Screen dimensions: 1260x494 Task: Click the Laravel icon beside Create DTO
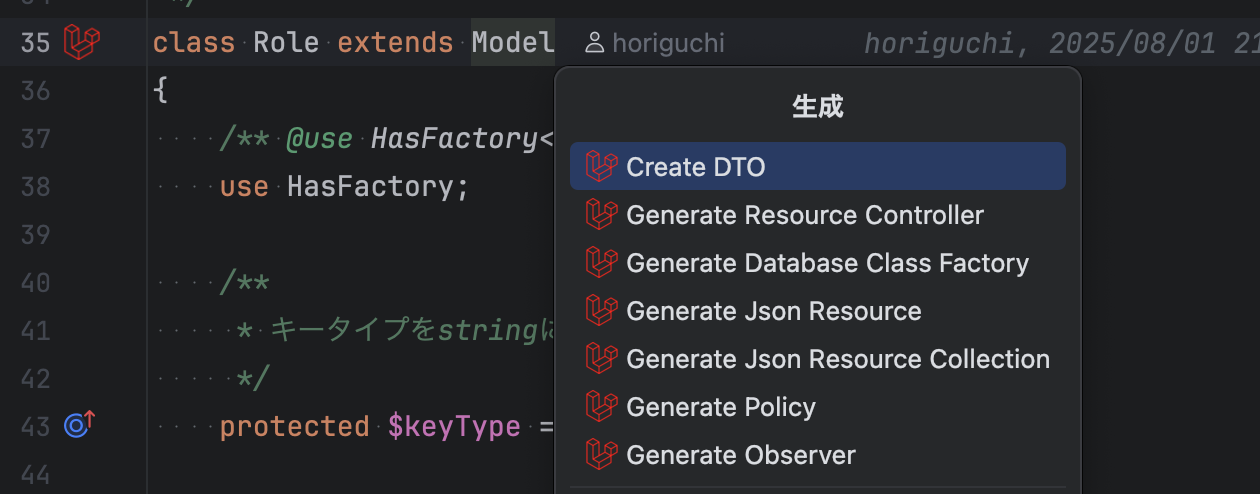601,166
